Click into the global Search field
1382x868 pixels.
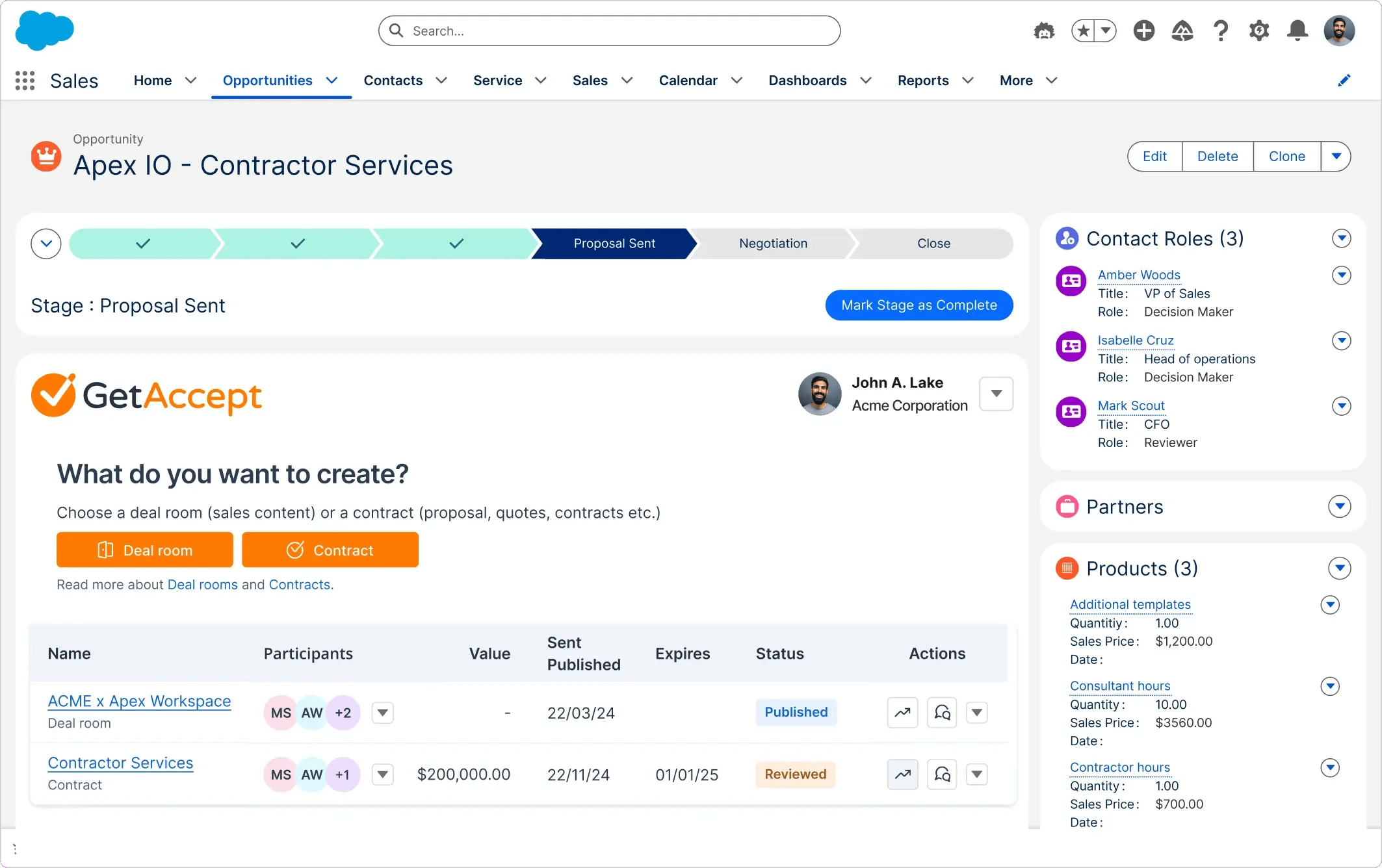tap(609, 31)
